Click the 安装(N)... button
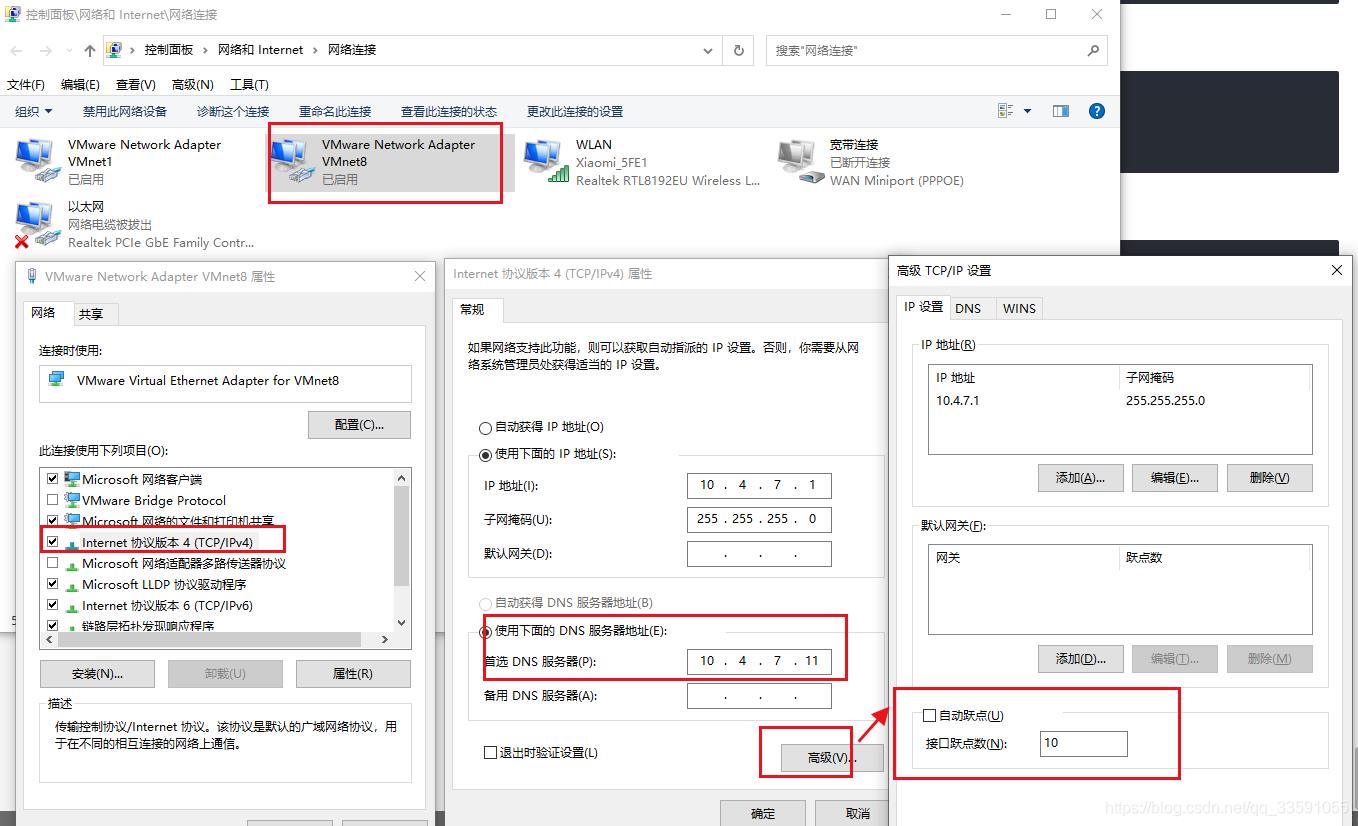Screen dimensions: 1358x826 click(97, 674)
